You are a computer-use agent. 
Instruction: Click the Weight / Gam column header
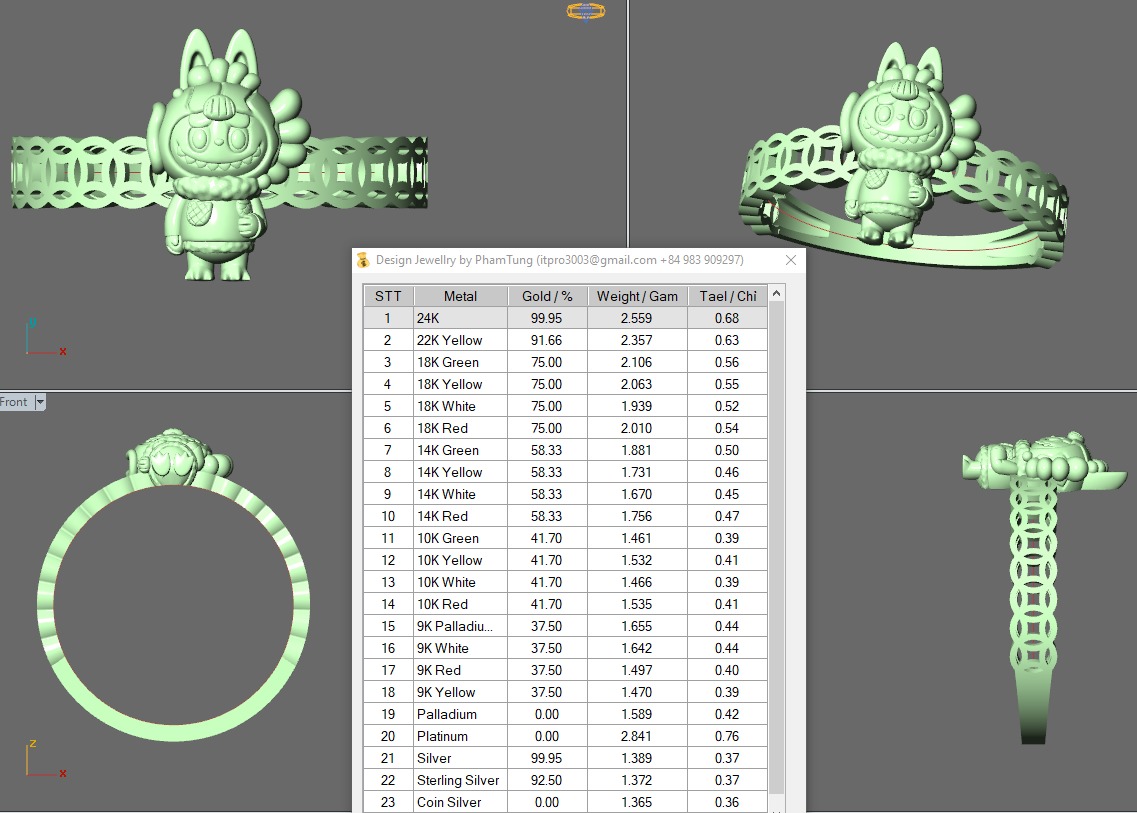637,296
